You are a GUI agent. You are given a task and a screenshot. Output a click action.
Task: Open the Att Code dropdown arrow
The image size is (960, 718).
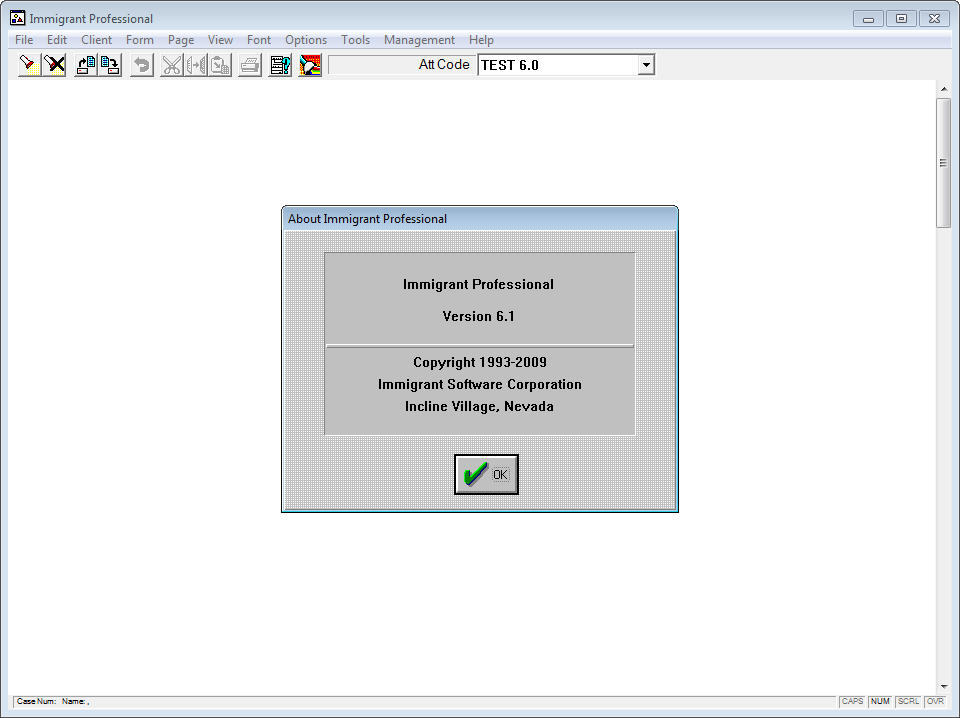[646, 65]
